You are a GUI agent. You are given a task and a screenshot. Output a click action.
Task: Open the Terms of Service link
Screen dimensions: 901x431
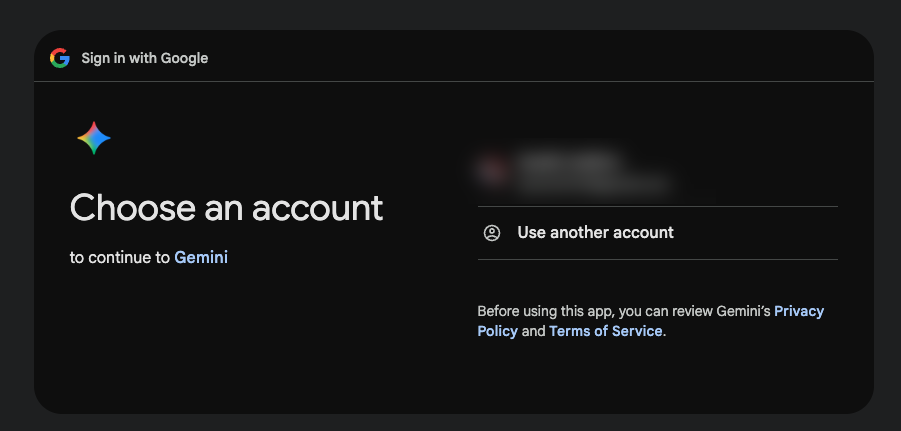(x=606, y=331)
